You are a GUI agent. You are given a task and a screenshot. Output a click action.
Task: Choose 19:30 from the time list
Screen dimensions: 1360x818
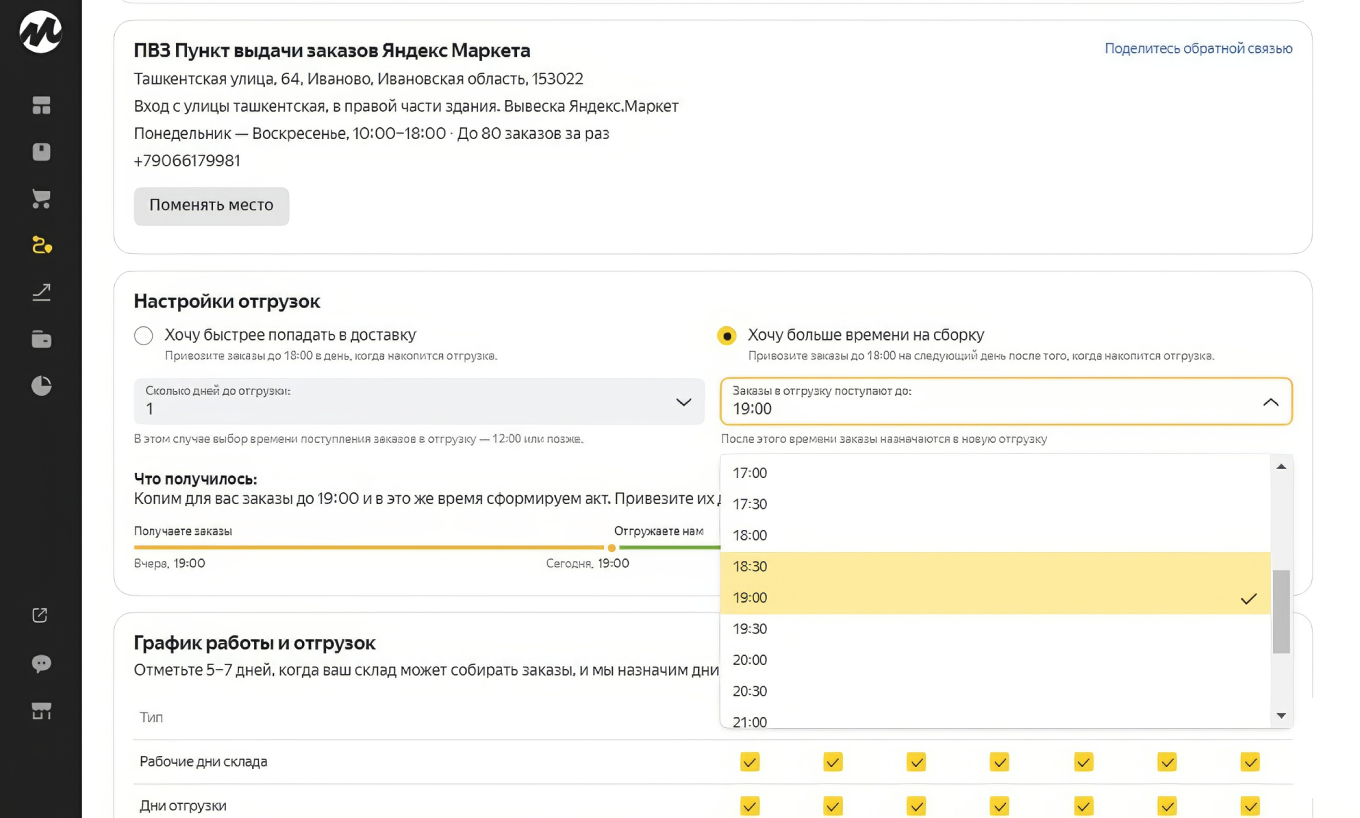tap(995, 629)
